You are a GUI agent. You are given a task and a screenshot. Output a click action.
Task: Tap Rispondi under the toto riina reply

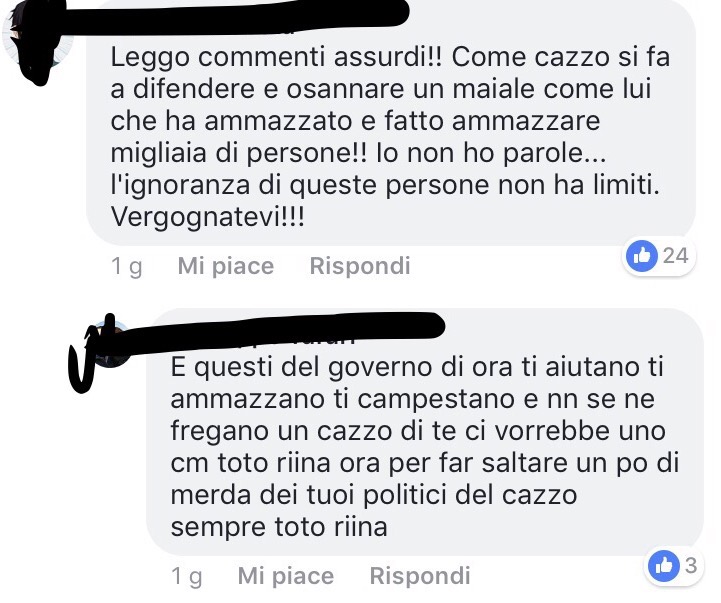(x=420, y=576)
